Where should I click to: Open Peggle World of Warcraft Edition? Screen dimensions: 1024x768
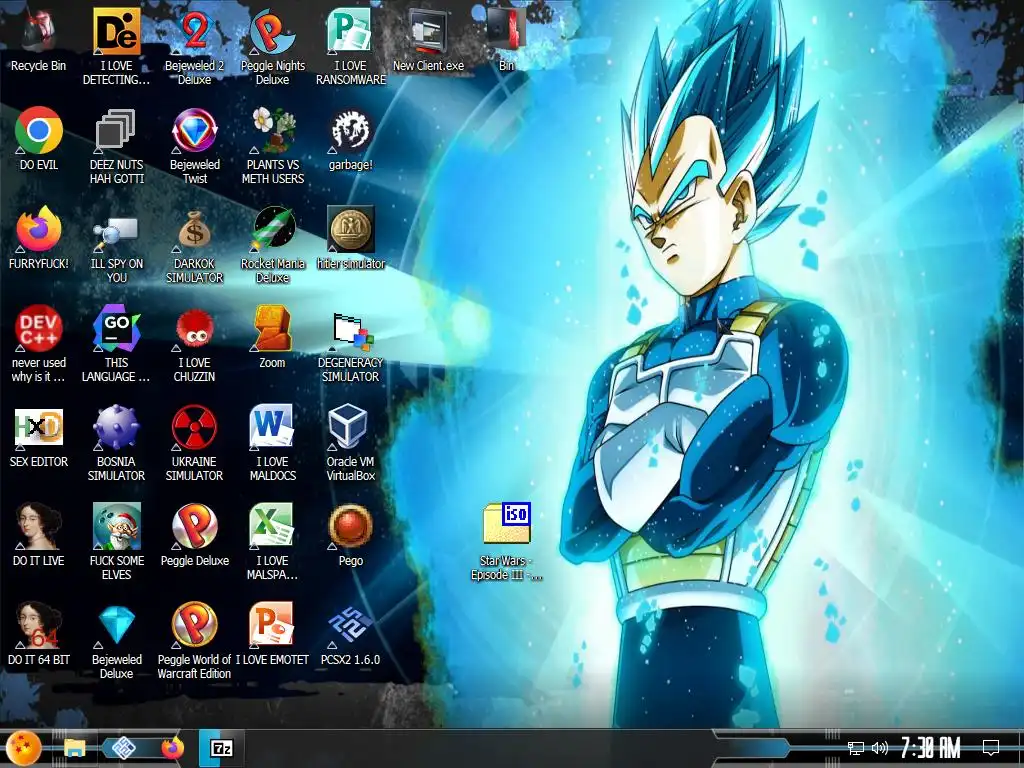pyautogui.click(x=194, y=641)
